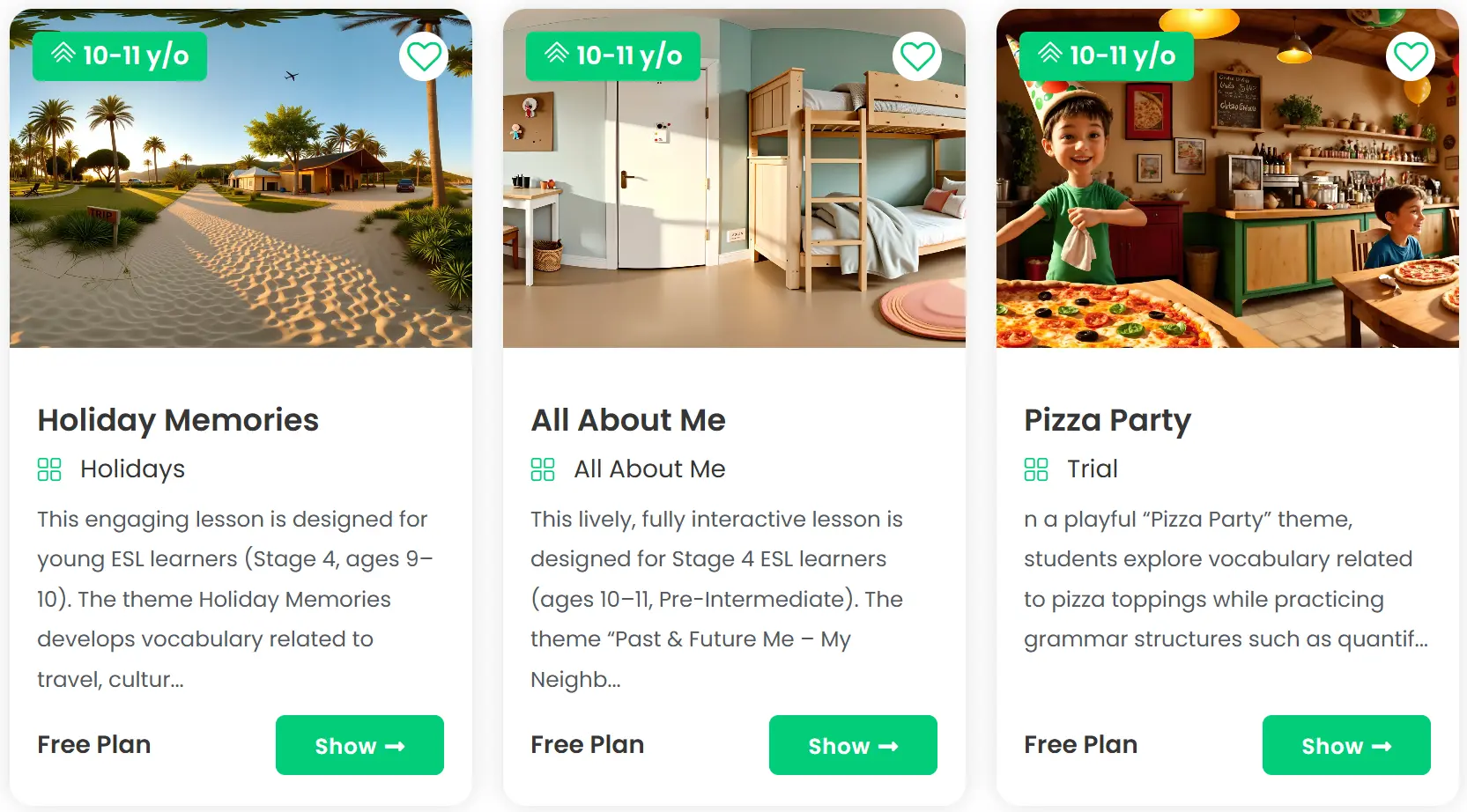Click the grid icon next to All About Me category
The height and width of the screenshot is (812, 1467).
(x=543, y=469)
